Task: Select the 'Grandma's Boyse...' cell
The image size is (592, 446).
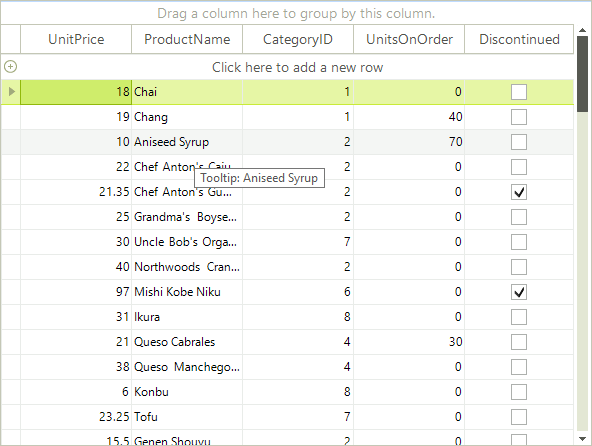Action: pyautogui.click(x=187, y=217)
